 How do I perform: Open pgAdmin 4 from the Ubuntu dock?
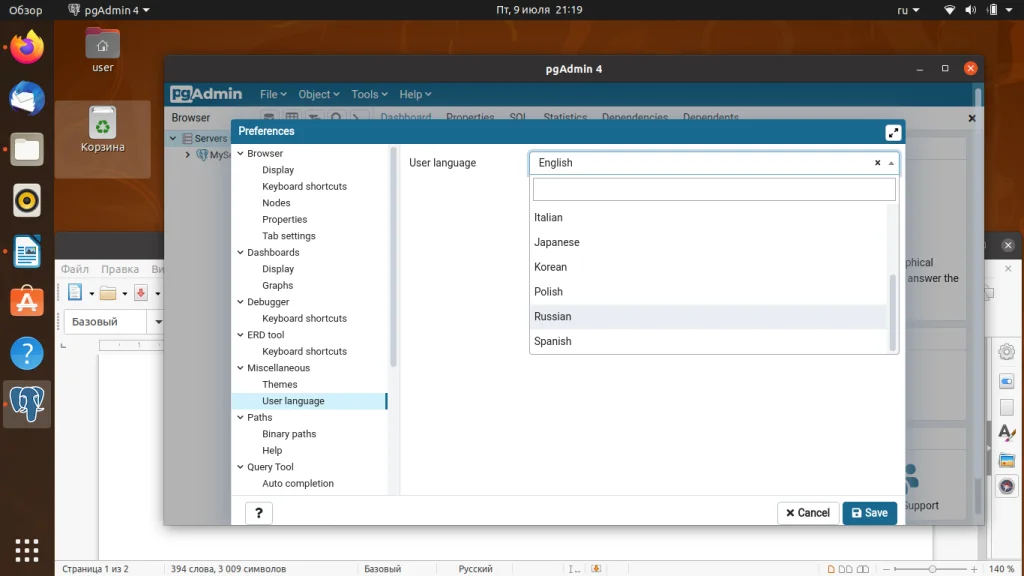pyautogui.click(x=26, y=404)
